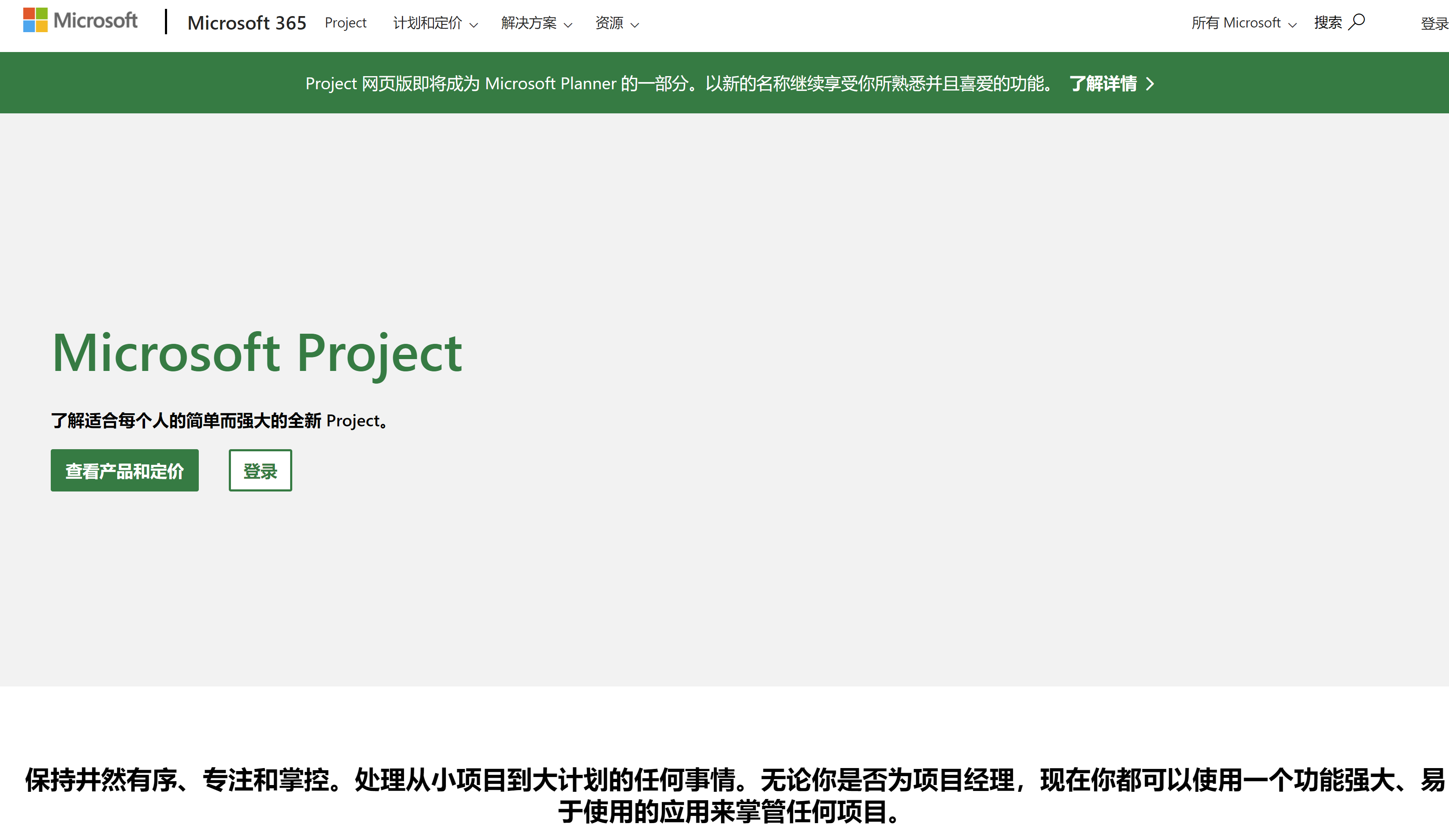Open the Microsoft 365 home link
Image resolution: width=1449 pixels, height=840 pixels.
point(247,23)
